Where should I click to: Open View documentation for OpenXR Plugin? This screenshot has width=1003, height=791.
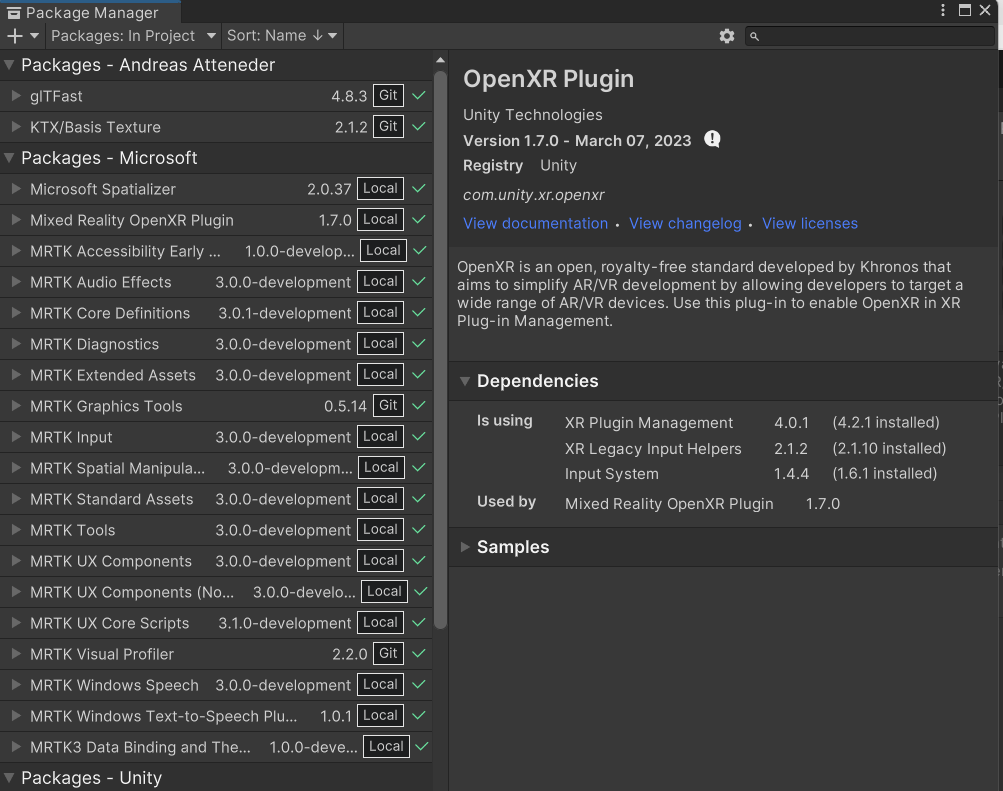click(x=535, y=223)
